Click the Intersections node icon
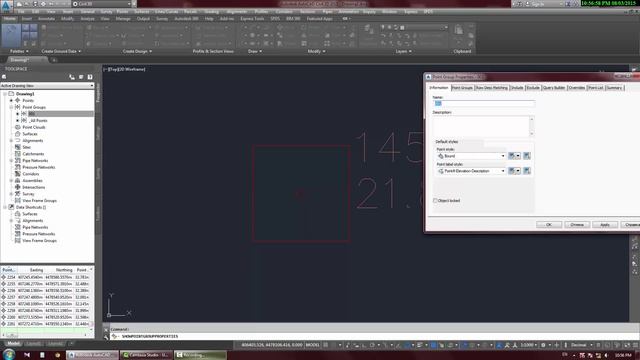Screen dimensions: 640x360 point(18,187)
